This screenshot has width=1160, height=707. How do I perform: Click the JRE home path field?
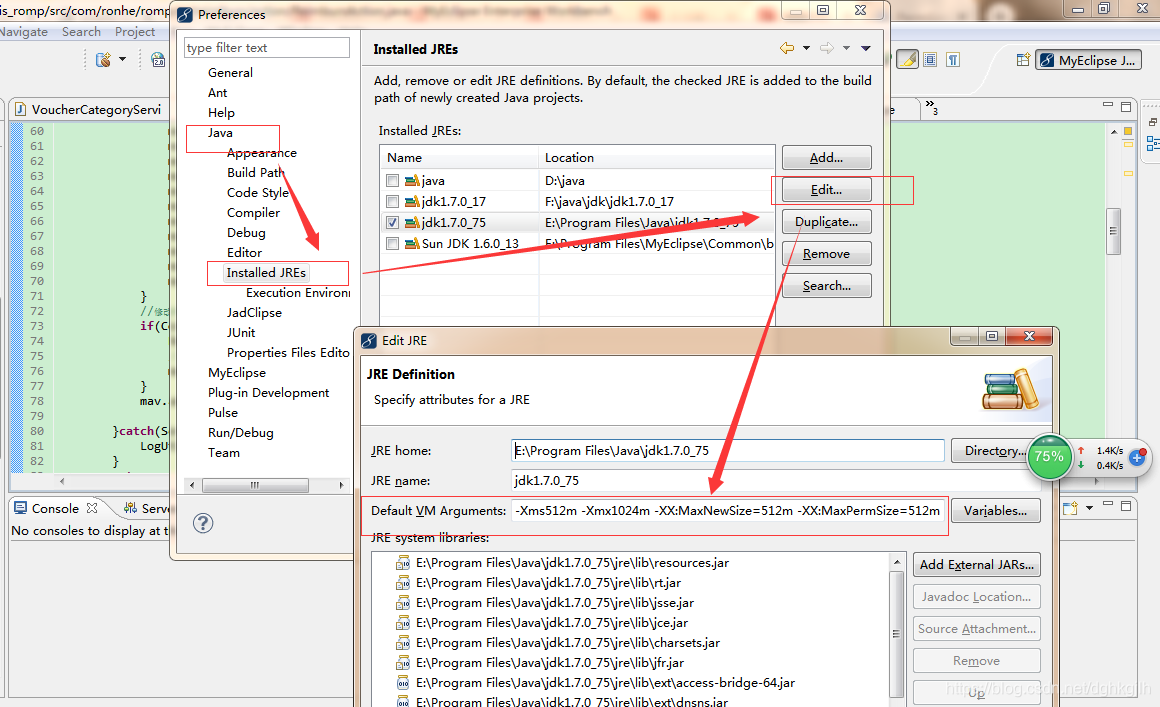[728, 450]
